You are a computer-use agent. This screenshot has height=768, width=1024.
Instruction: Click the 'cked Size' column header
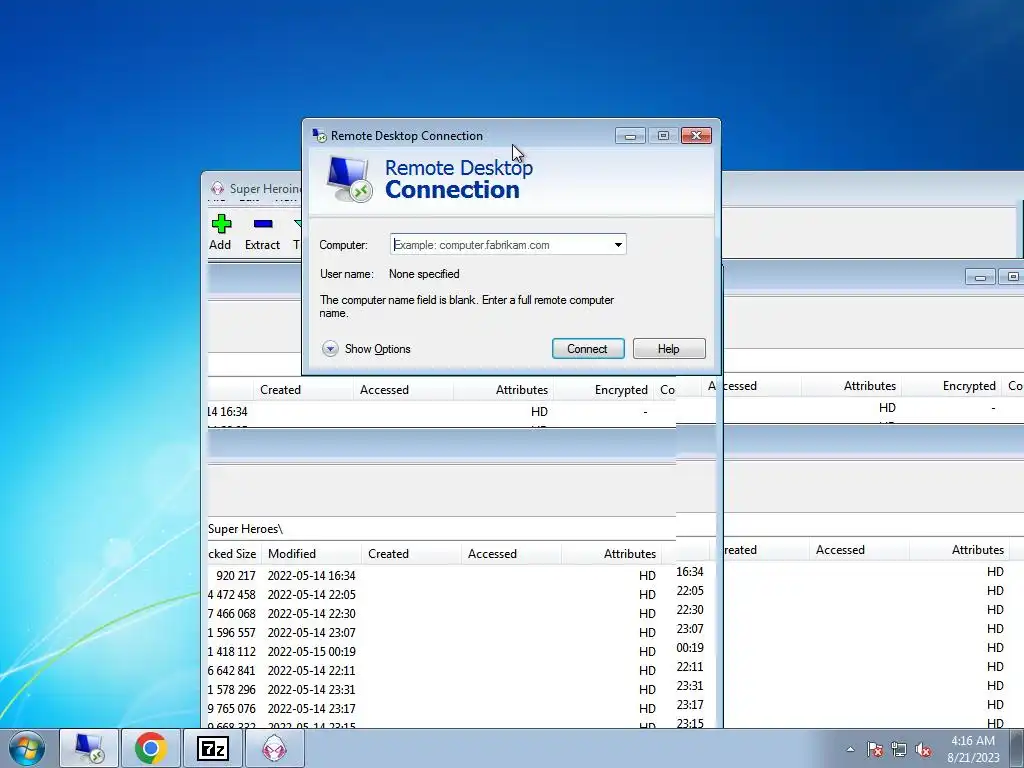pyautogui.click(x=234, y=554)
